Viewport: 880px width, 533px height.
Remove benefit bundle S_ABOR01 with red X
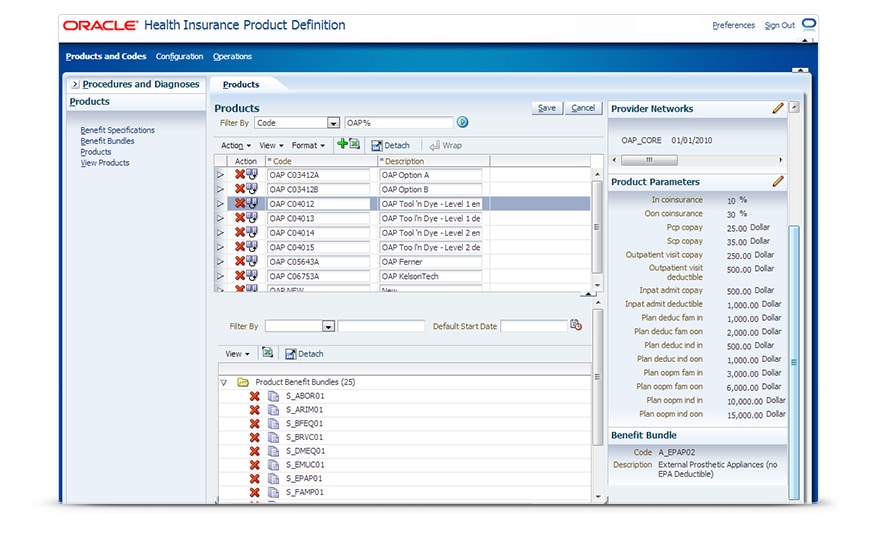pos(254,396)
